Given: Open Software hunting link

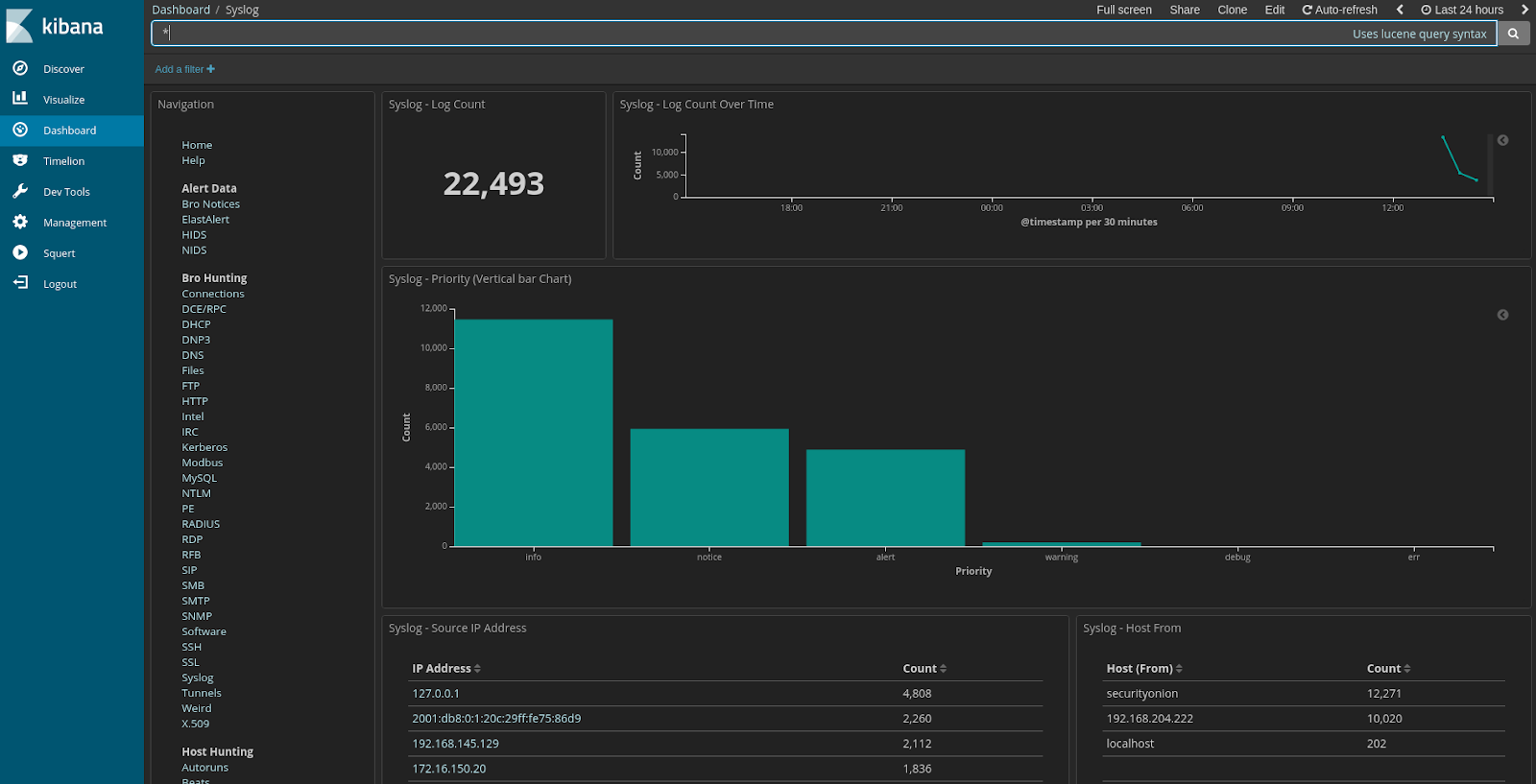Looking at the screenshot, I should click(x=204, y=631).
